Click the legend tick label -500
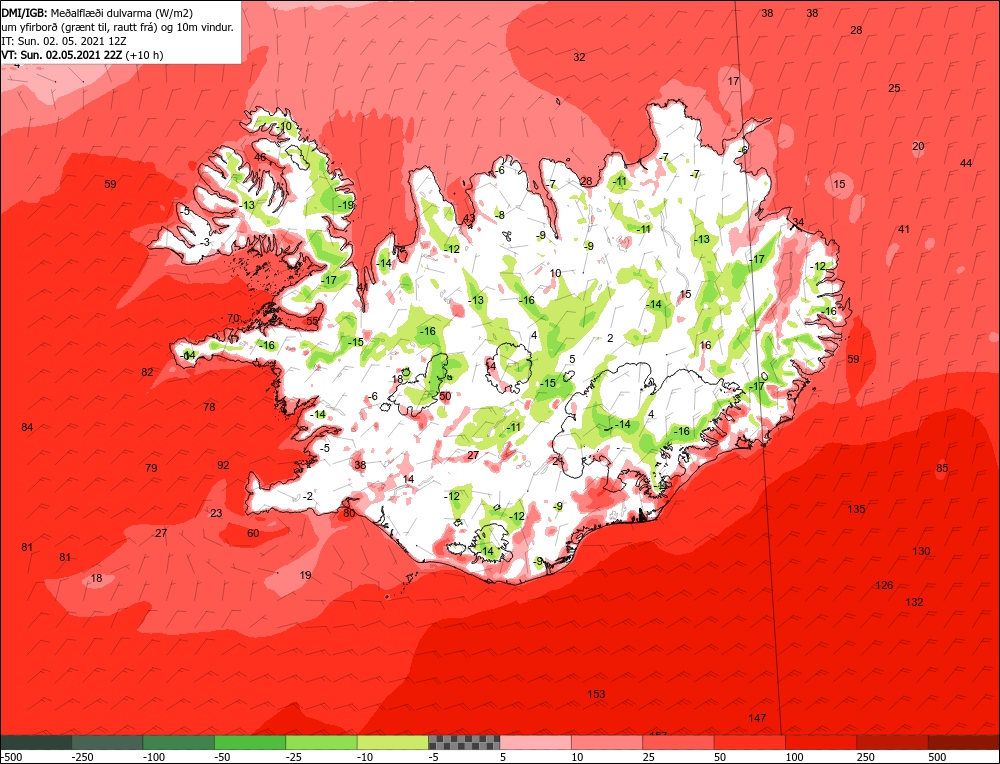The image size is (1000, 764). tap(12, 757)
